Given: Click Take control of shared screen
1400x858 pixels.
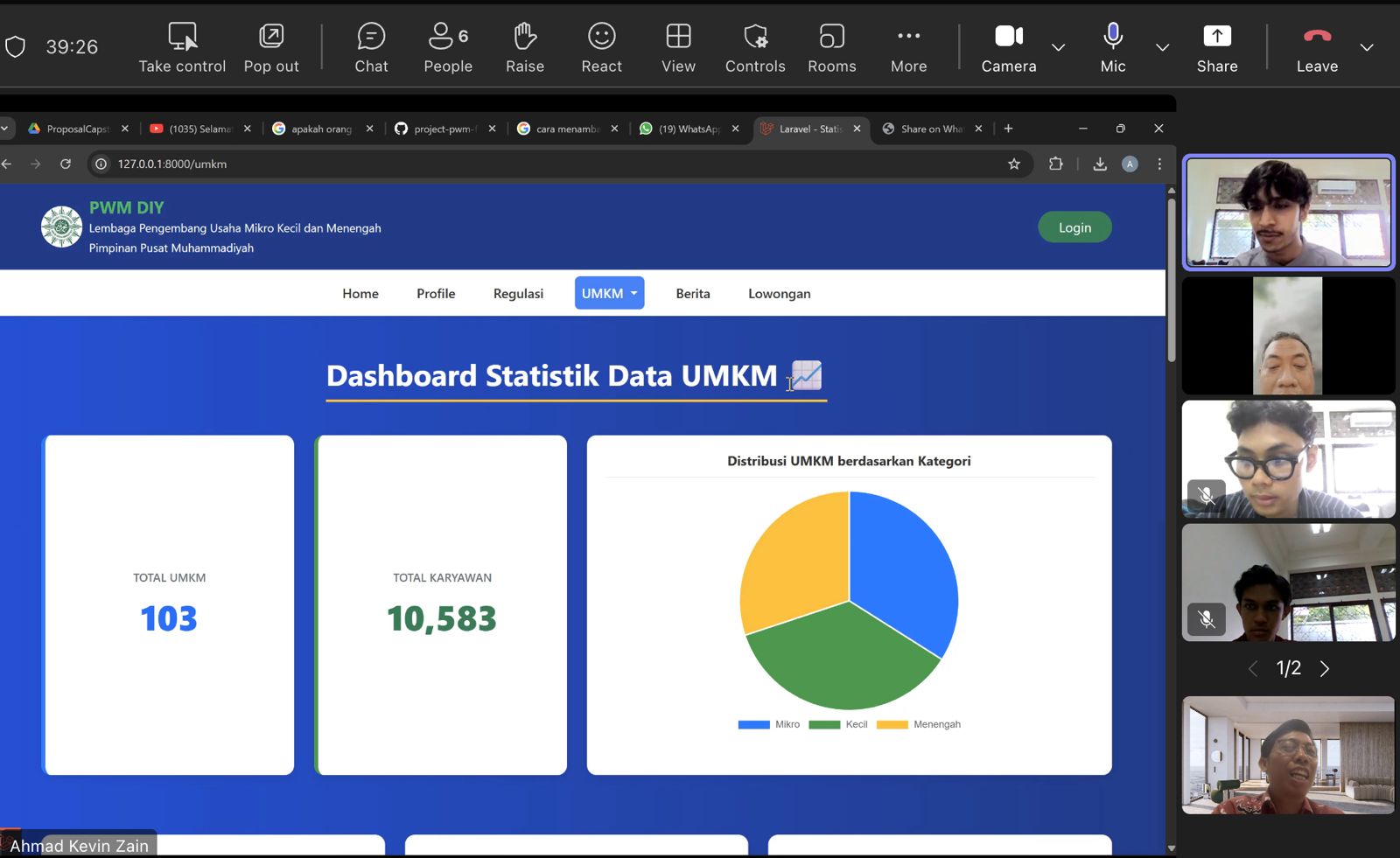Looking at the screenshot, I should pyautogui.click(x=182, y=47).
